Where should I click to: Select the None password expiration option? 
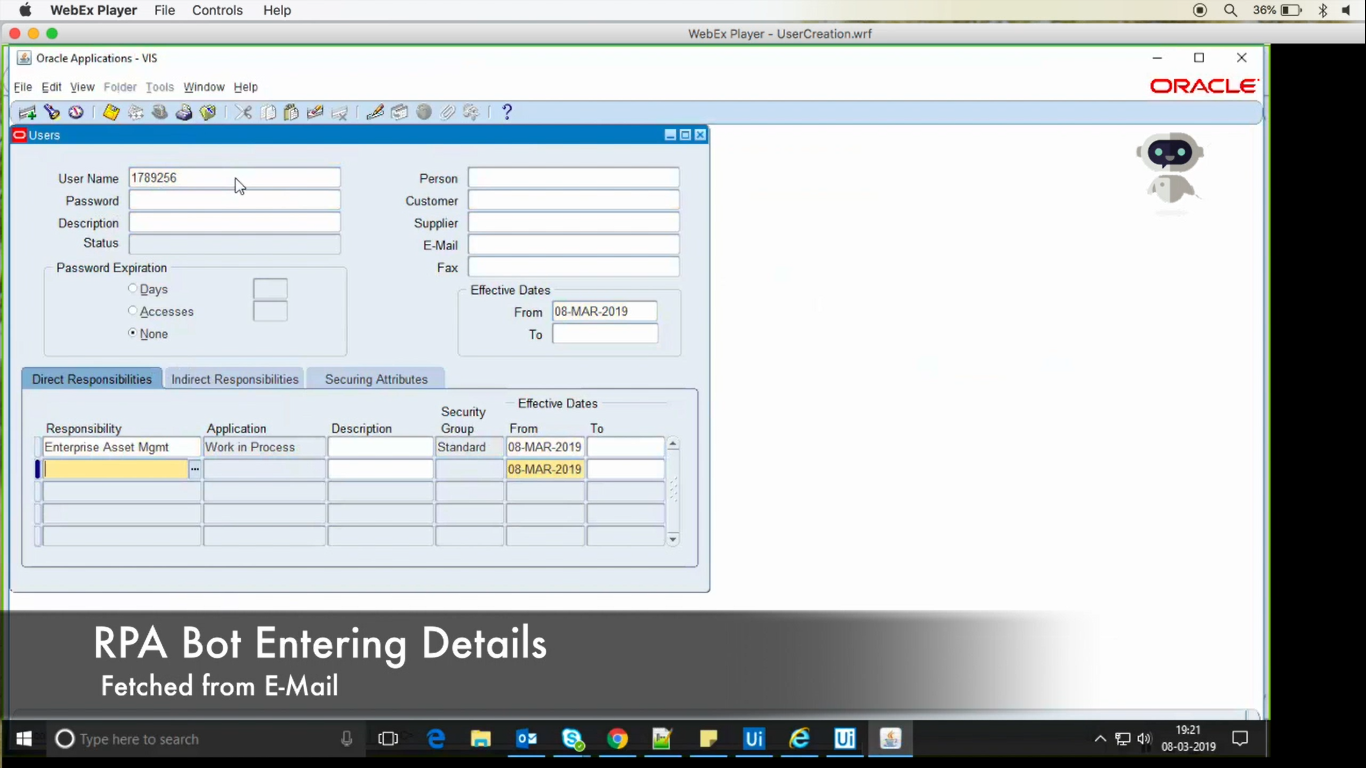coord(133,333)
